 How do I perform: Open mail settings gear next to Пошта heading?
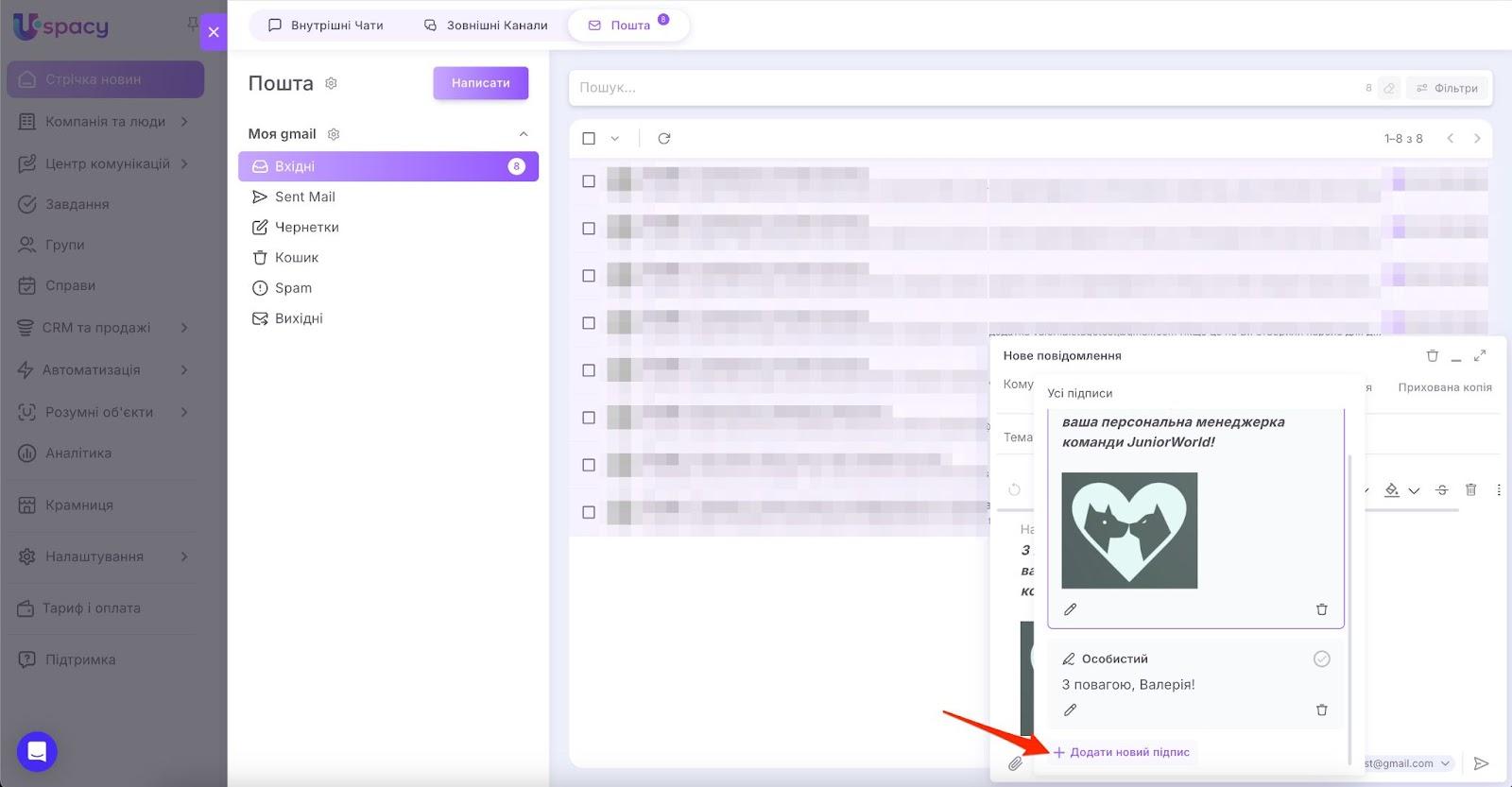(331, 83)
